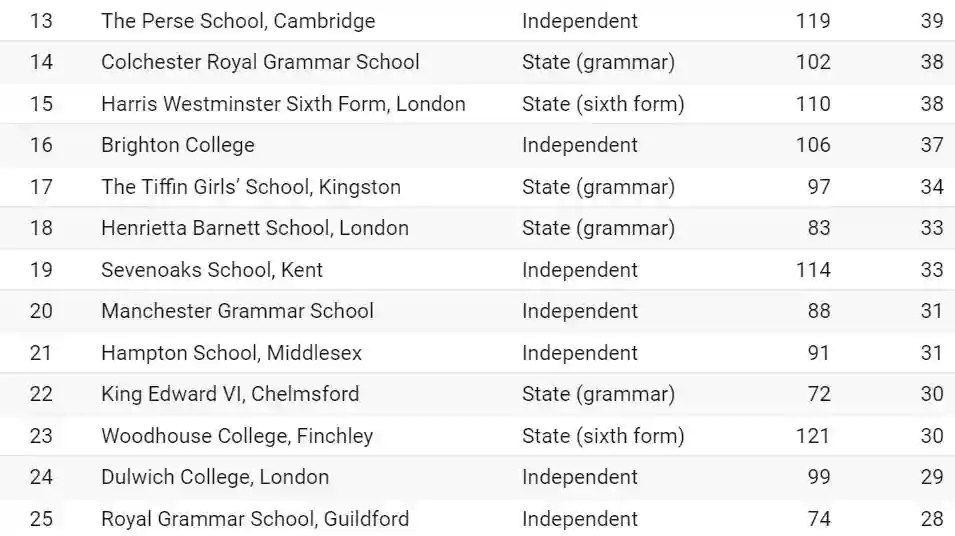Select Colchester Royal Grammar School row name
The height and width of the screenshot is (536, 955).
[260, 62]
